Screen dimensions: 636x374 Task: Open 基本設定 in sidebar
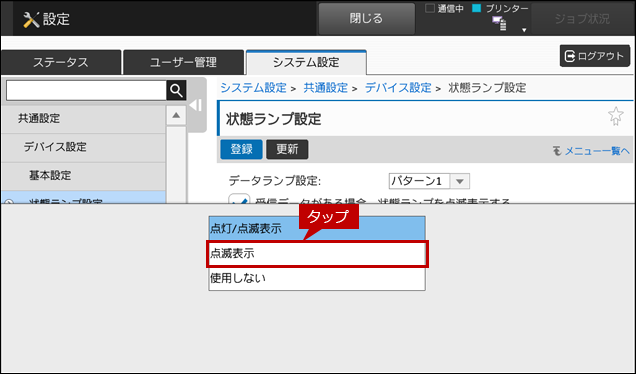coord(83,175)
